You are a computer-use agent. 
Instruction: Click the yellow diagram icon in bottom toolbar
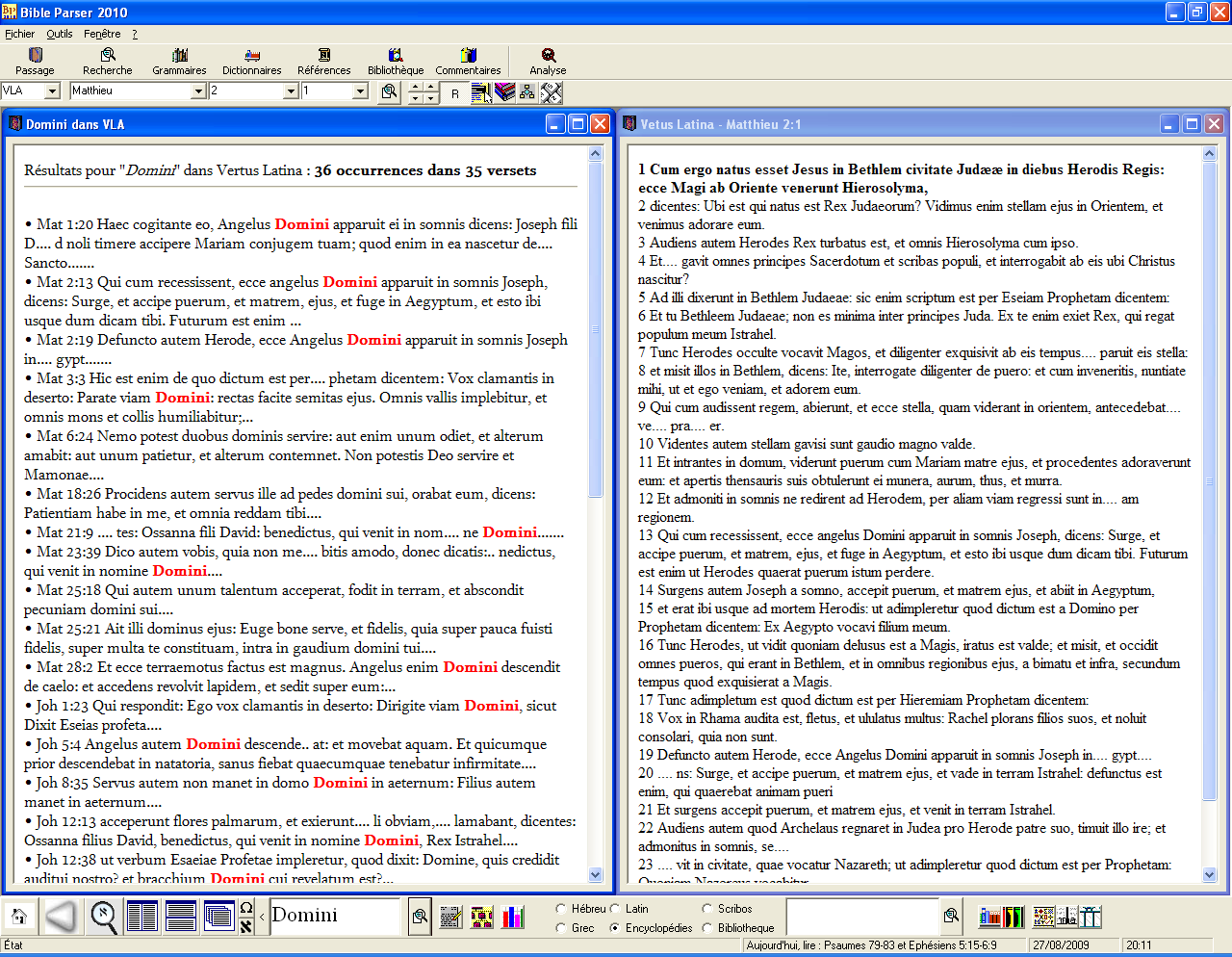482,917
